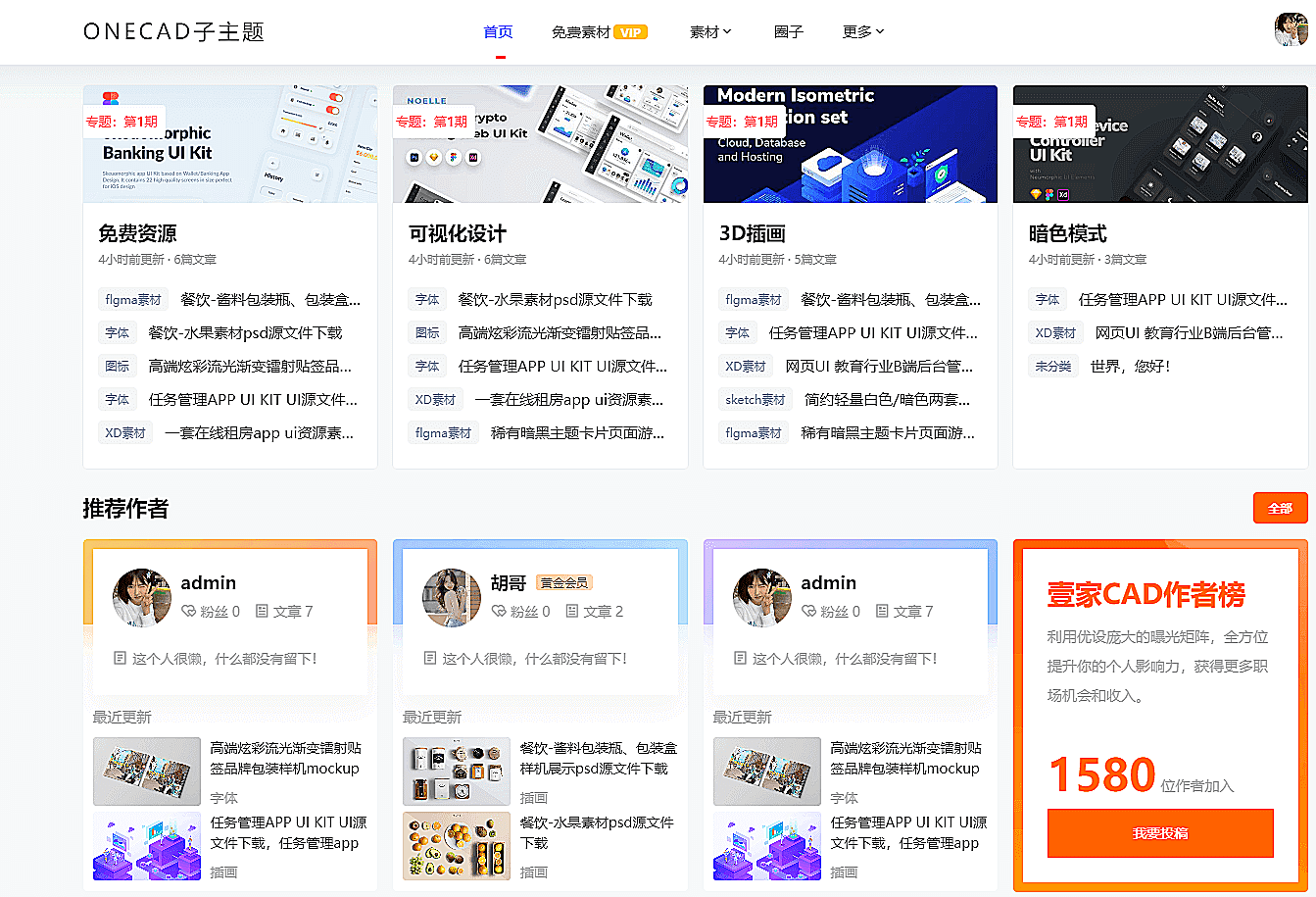Image resolution: width=1316 pixels, height=897 pixels.
Task: Open 世界，您好！ article
Action: point(1130,367)
